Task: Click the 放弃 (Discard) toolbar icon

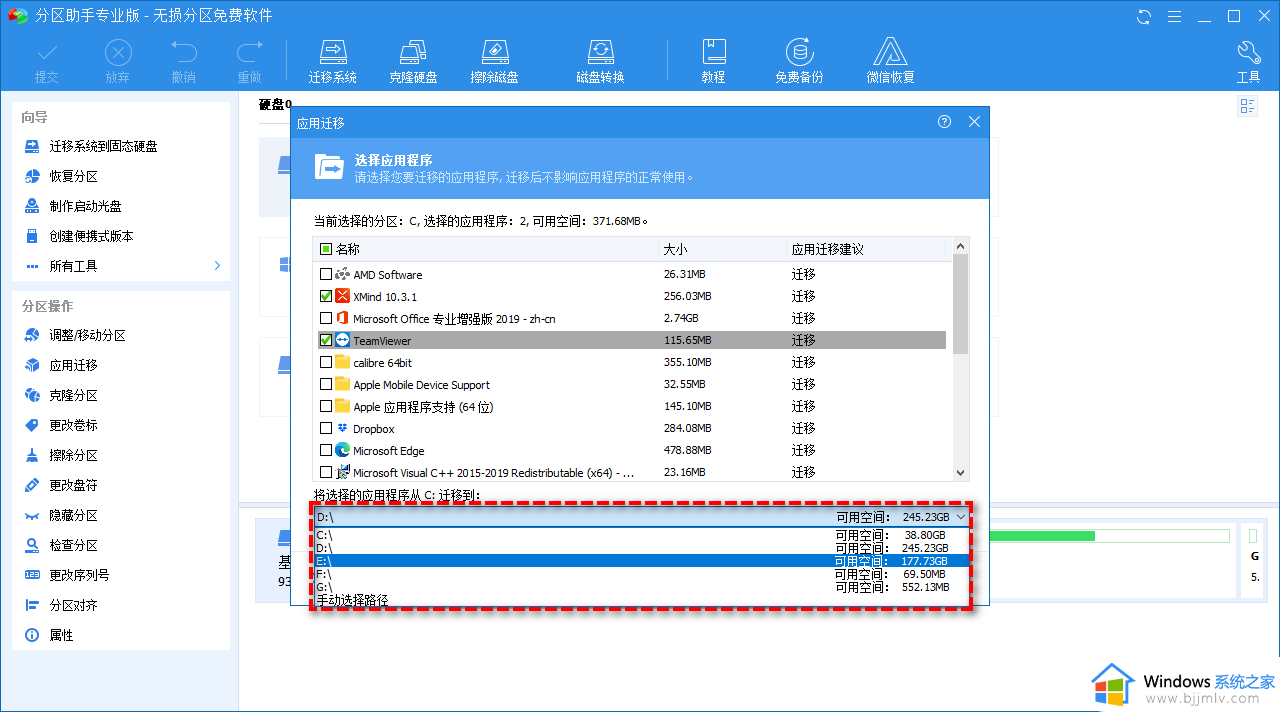Action: point(117,62)
